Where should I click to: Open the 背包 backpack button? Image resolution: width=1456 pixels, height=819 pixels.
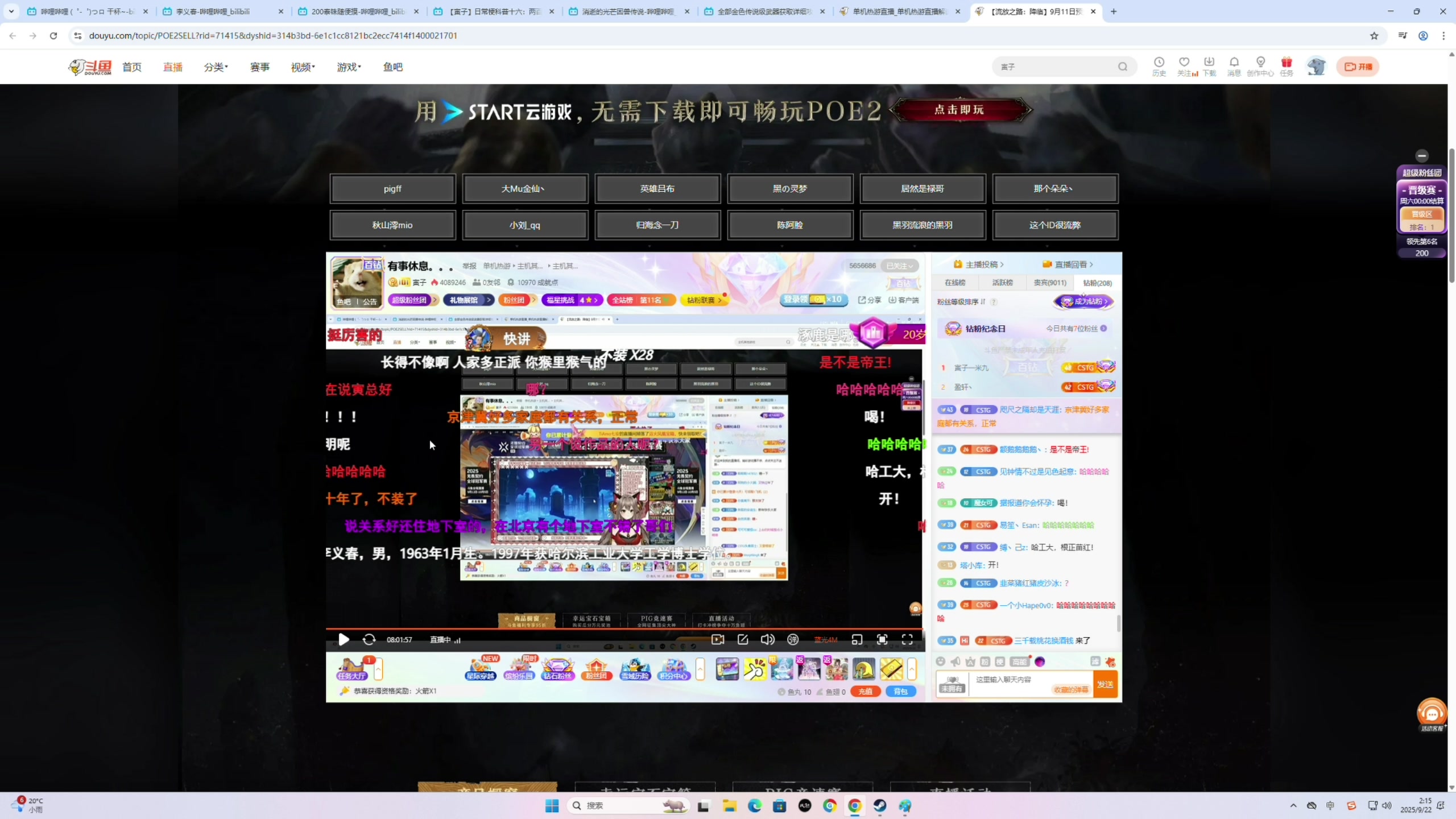pyautogui.click(x=901, y=692)
